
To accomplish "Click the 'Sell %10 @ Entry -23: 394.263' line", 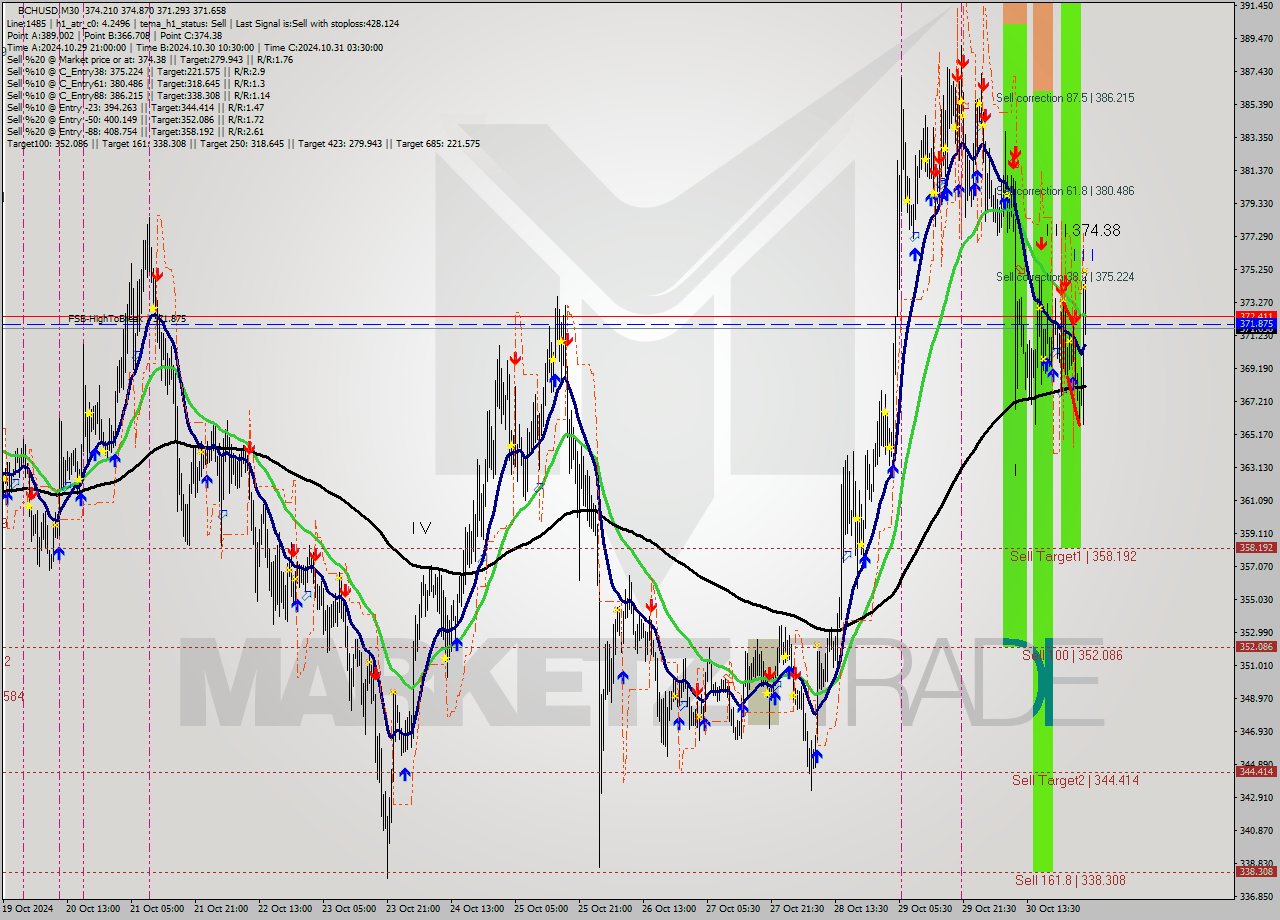I will click(x=135, y=108).
